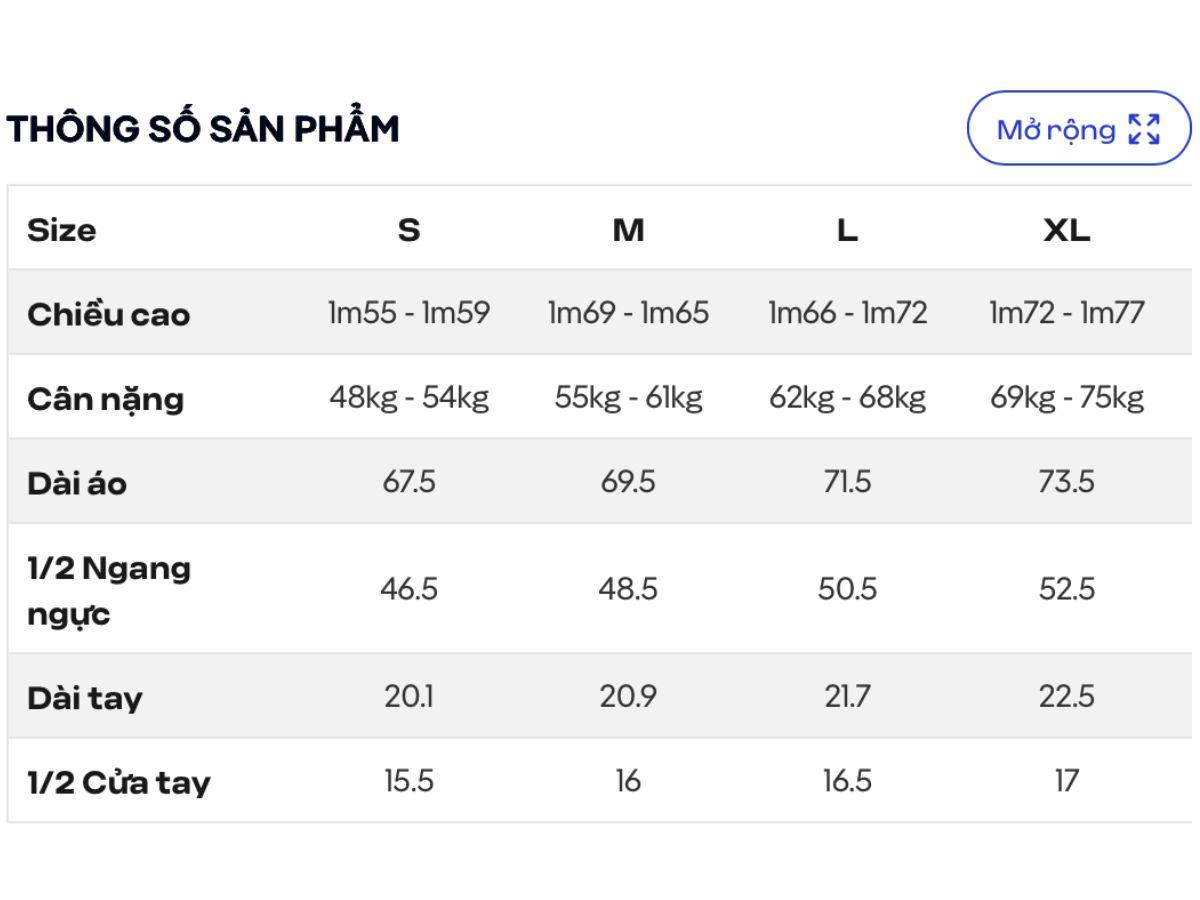The height and width of the screenshot is (900, 1200).
Task: Select the L size column header
Action: coord(847,230)
